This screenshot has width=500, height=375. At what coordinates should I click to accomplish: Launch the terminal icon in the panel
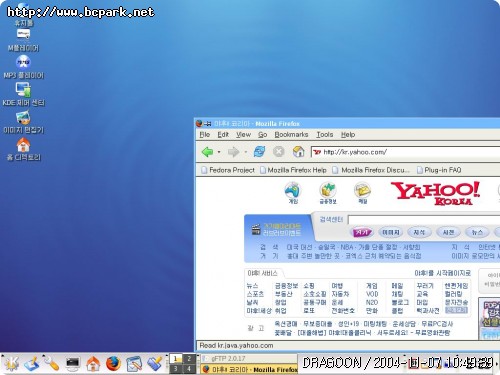pos(72,363)
